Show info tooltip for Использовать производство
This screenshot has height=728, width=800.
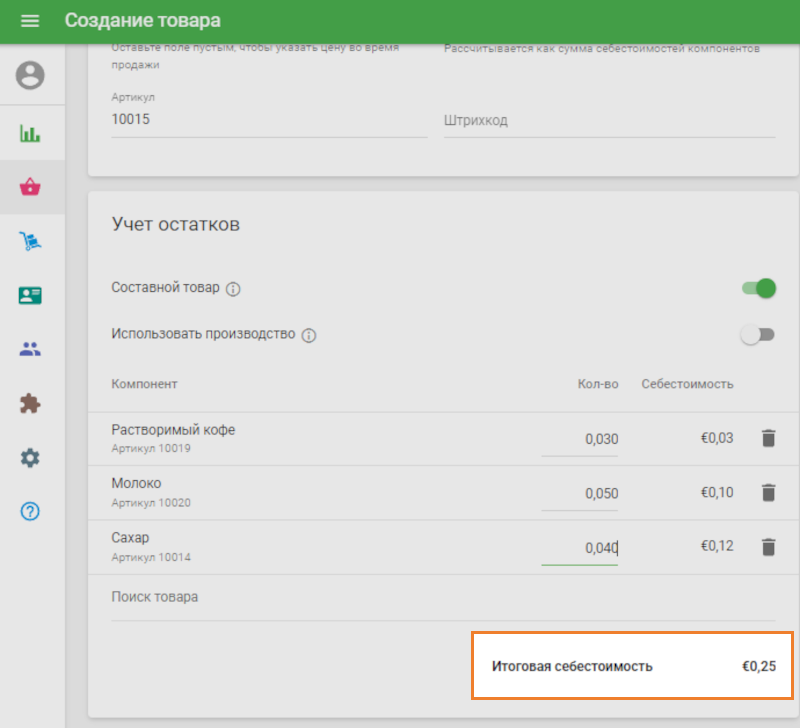309,335
